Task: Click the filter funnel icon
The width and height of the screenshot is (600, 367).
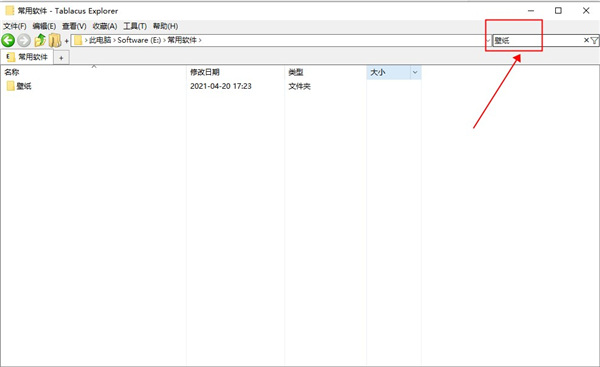Action: click(594, 40)
